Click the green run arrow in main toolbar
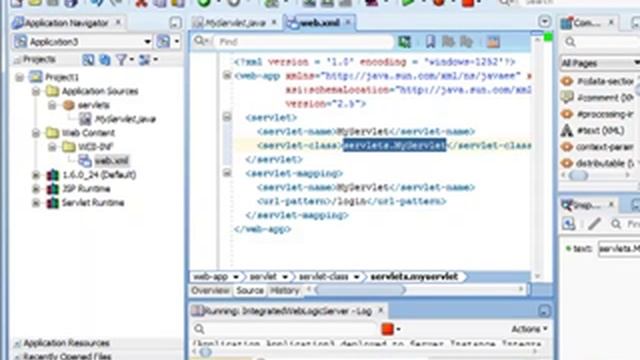The height and width of the screenshot is (360, 640). [408, 3]
